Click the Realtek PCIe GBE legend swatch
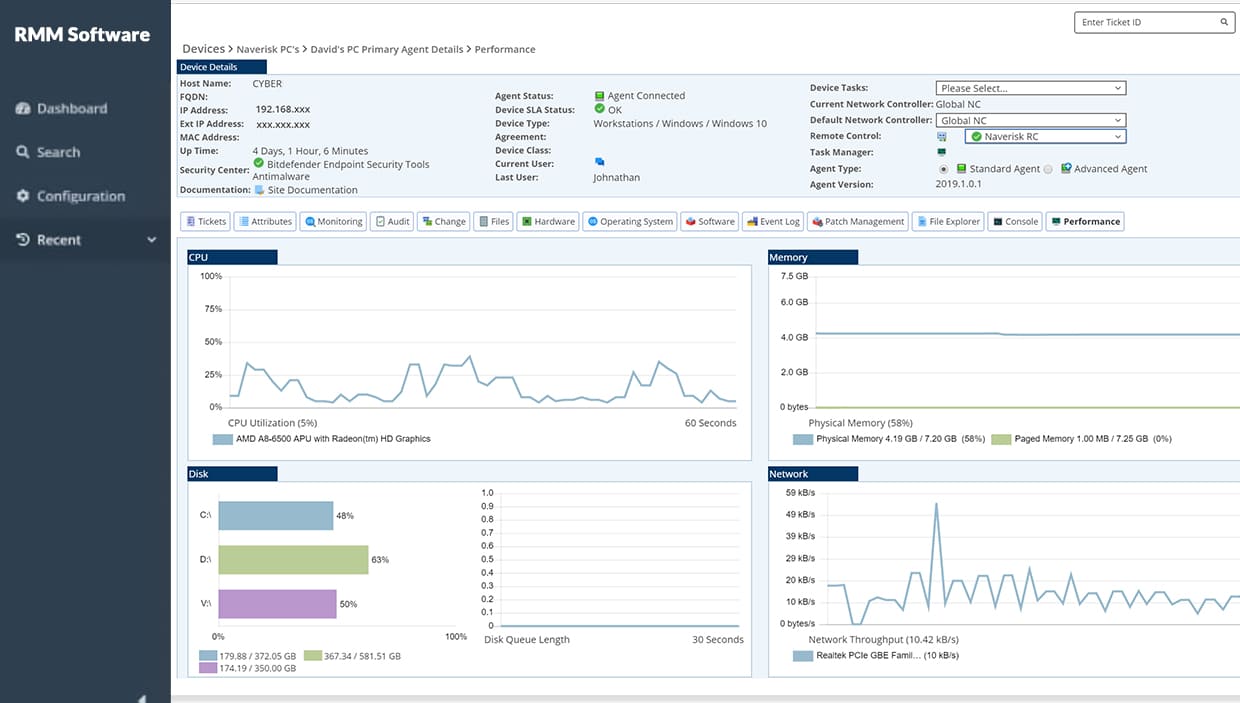 coord(802,656)
